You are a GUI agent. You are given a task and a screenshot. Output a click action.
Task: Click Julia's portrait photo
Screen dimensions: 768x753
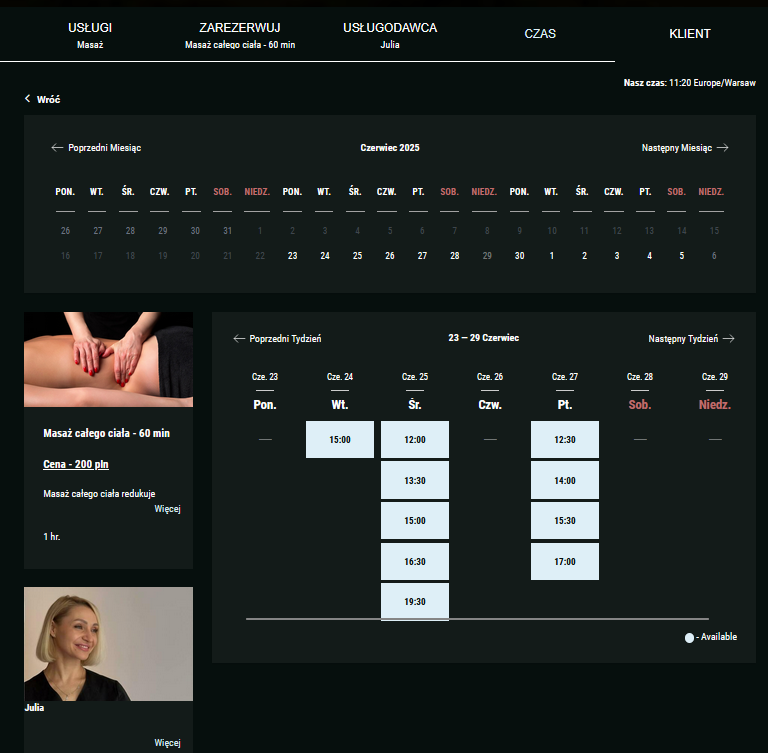[108, 644]
